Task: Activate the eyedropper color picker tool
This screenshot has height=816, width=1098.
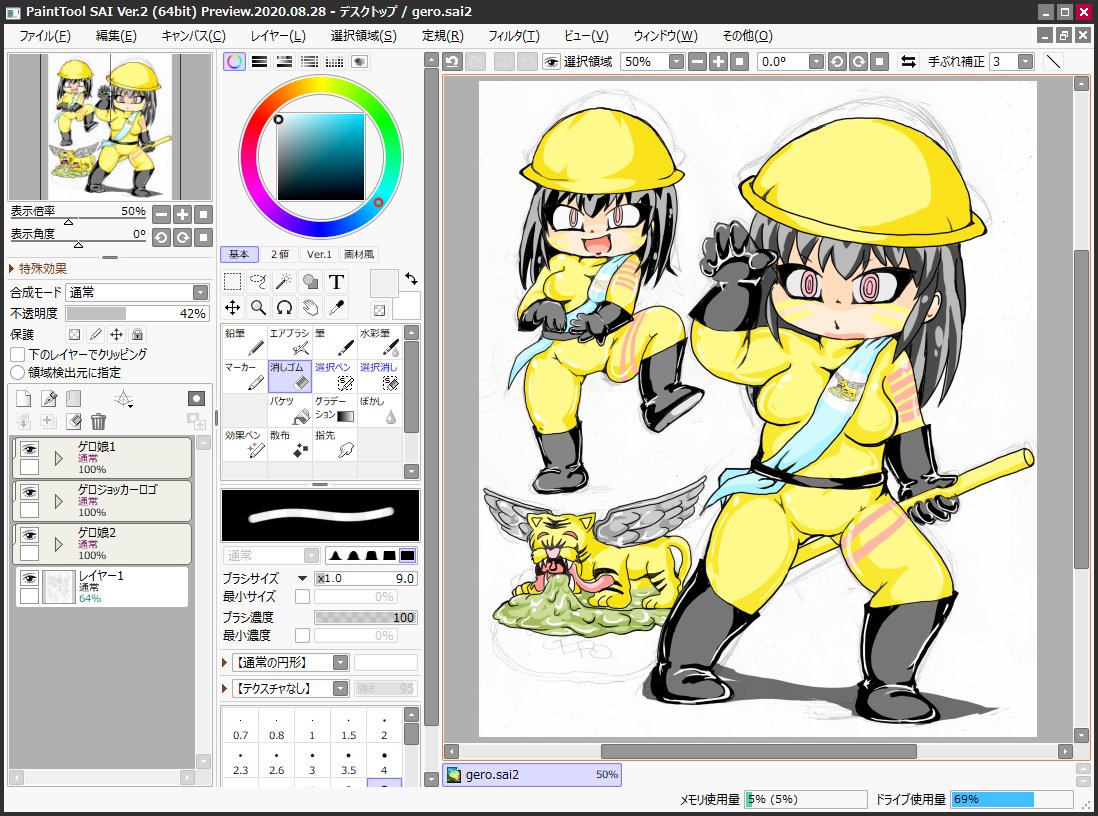Action: (x=337, y=307)
